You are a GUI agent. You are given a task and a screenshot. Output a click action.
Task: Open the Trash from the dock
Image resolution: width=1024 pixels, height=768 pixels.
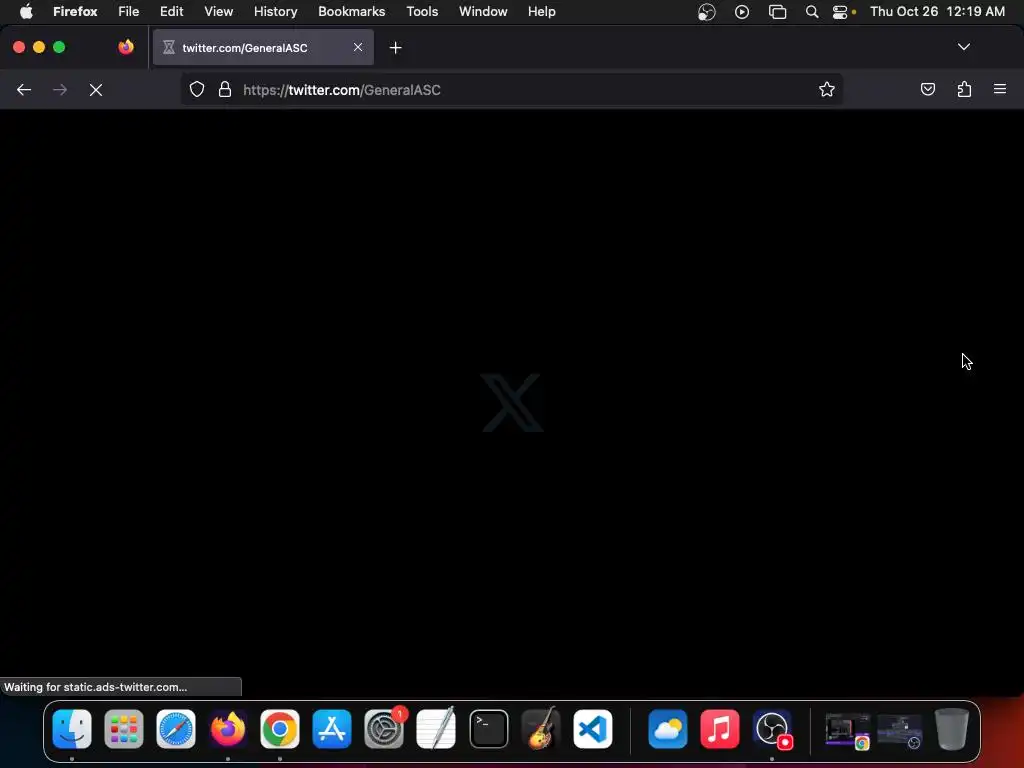click(x=952, y=729)
